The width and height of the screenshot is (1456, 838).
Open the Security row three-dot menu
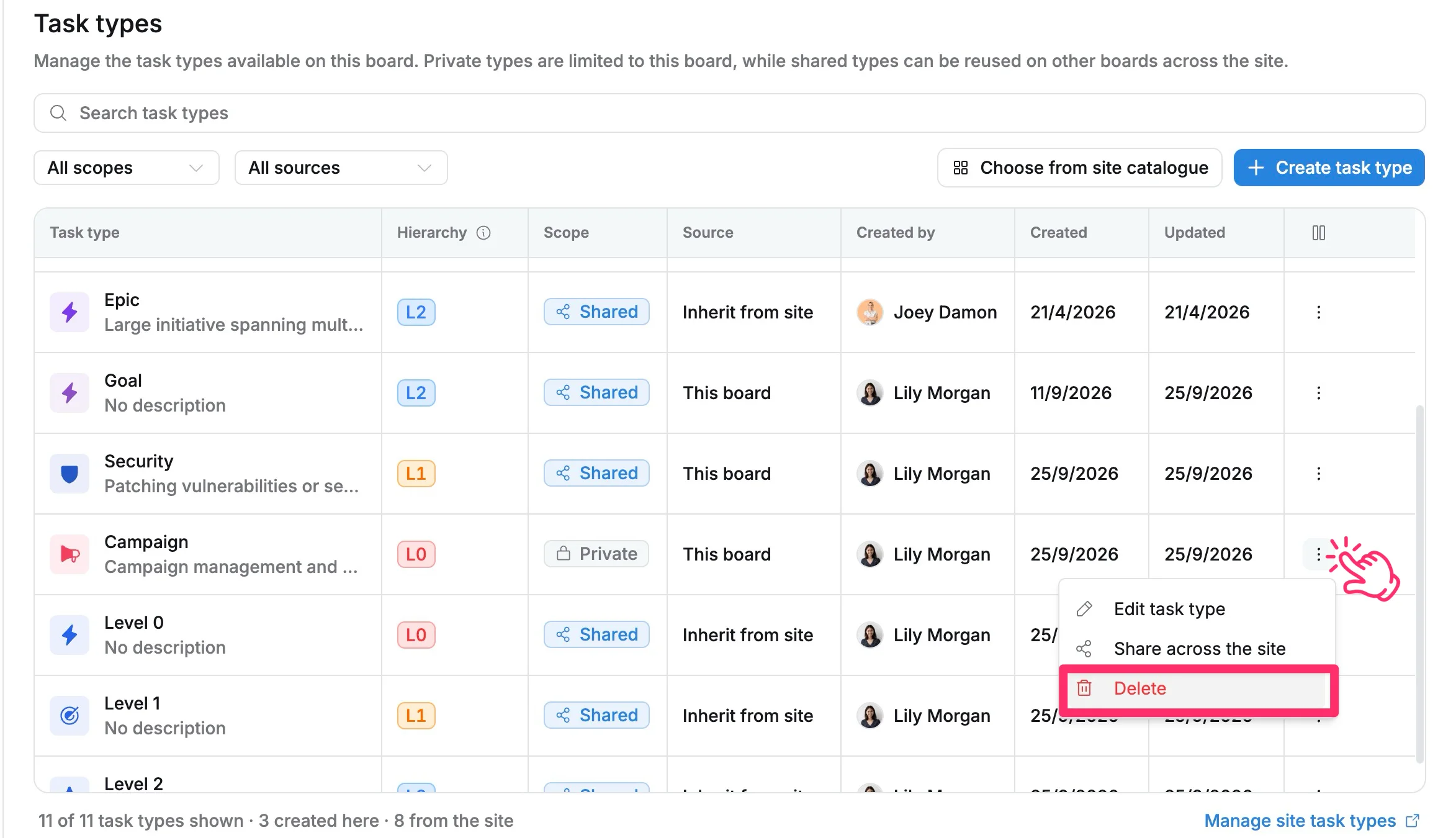click(1319, 474)
